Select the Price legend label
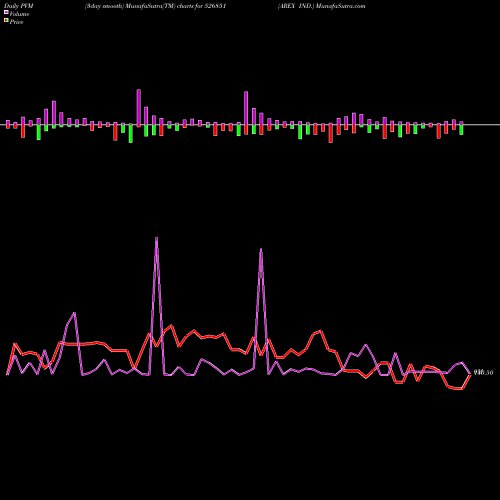This screenshot has width=500, height=500. pos(16,22)
